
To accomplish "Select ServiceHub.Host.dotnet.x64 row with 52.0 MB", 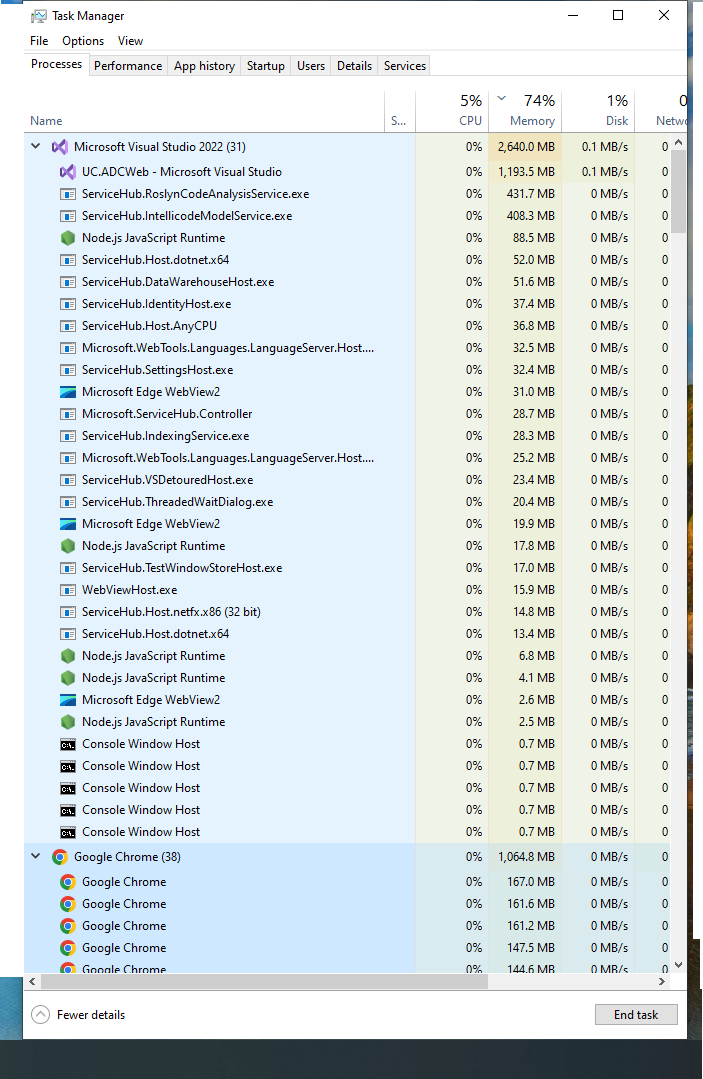I will point(347,259).
